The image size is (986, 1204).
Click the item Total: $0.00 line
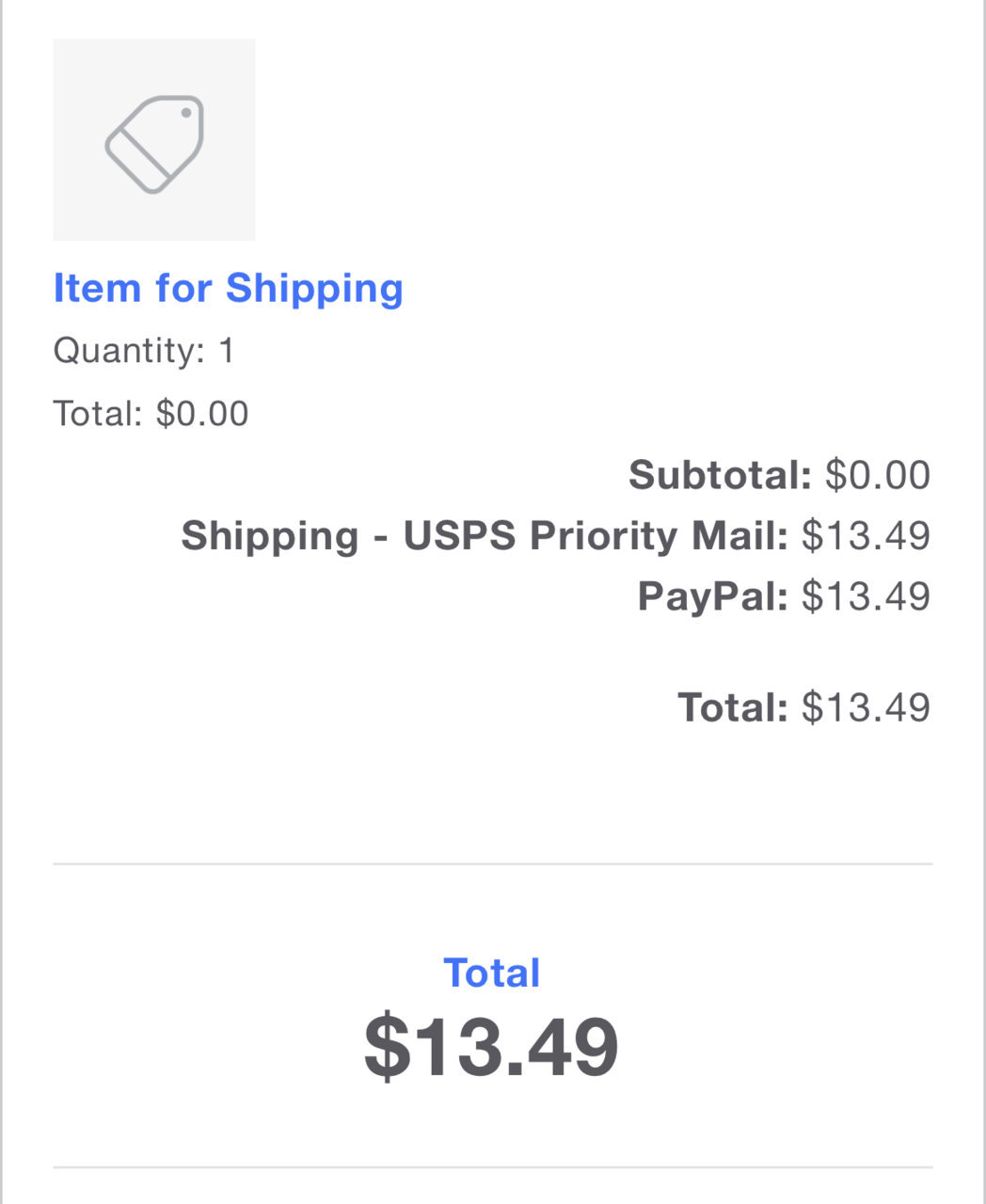(151, 414)
